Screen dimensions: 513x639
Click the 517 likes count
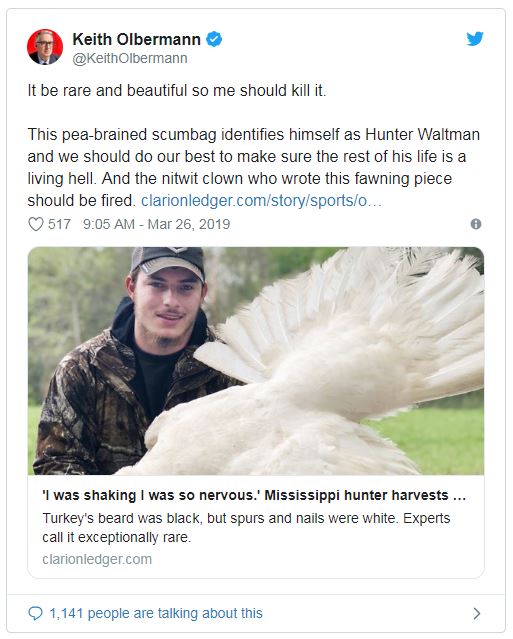click(59, 224)
